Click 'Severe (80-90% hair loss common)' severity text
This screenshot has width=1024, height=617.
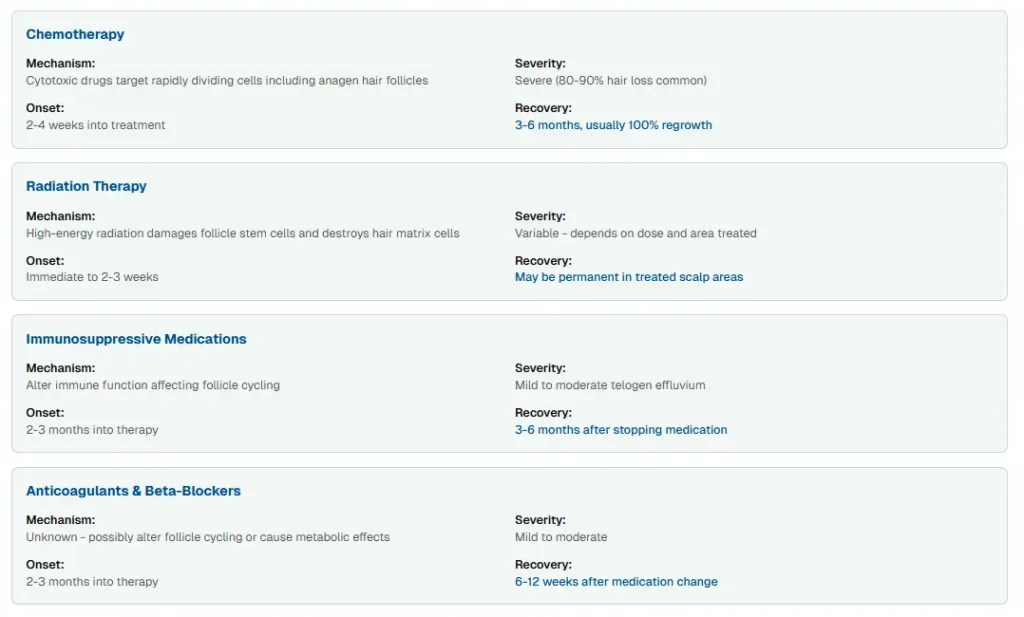(611, 80)
